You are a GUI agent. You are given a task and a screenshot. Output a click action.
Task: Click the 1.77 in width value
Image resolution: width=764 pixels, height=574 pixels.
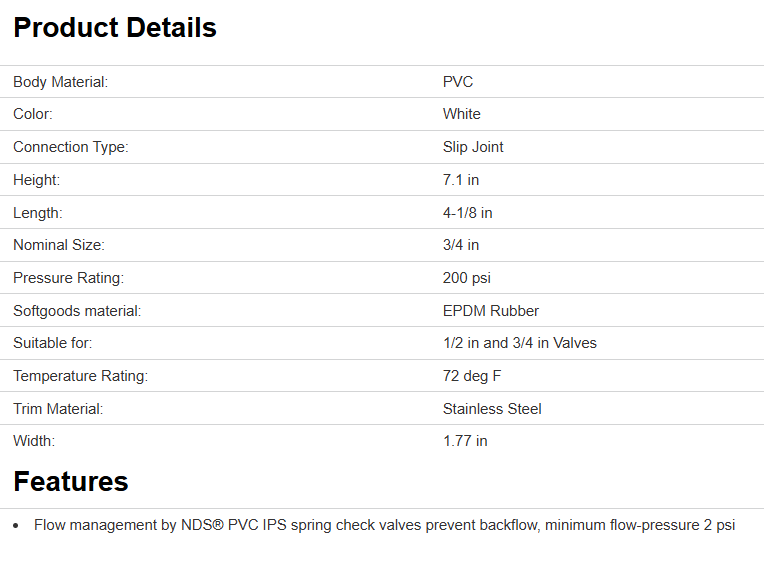pos(465,441)
